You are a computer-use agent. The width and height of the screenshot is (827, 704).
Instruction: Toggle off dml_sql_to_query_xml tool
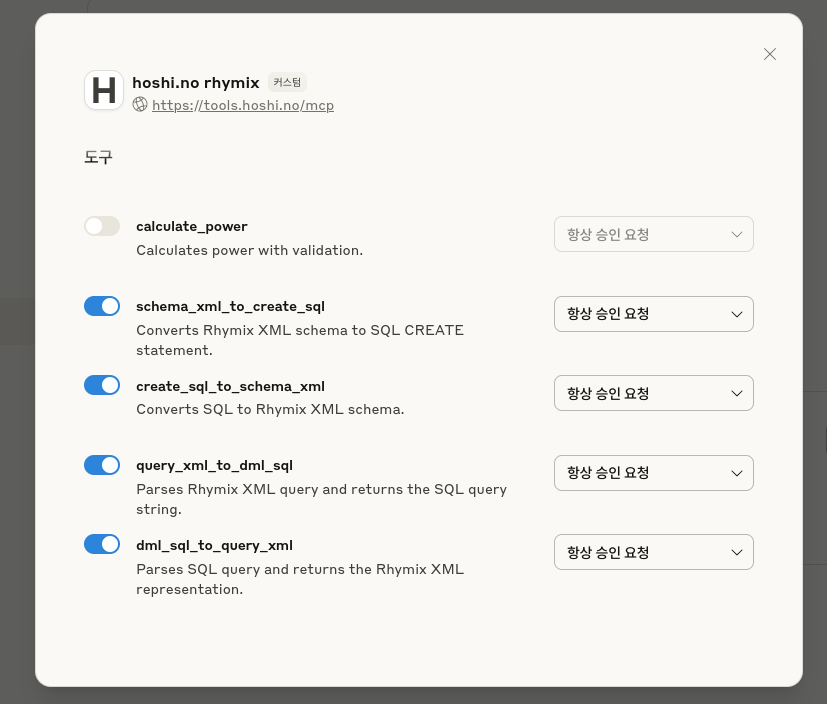tap(102, 544)
